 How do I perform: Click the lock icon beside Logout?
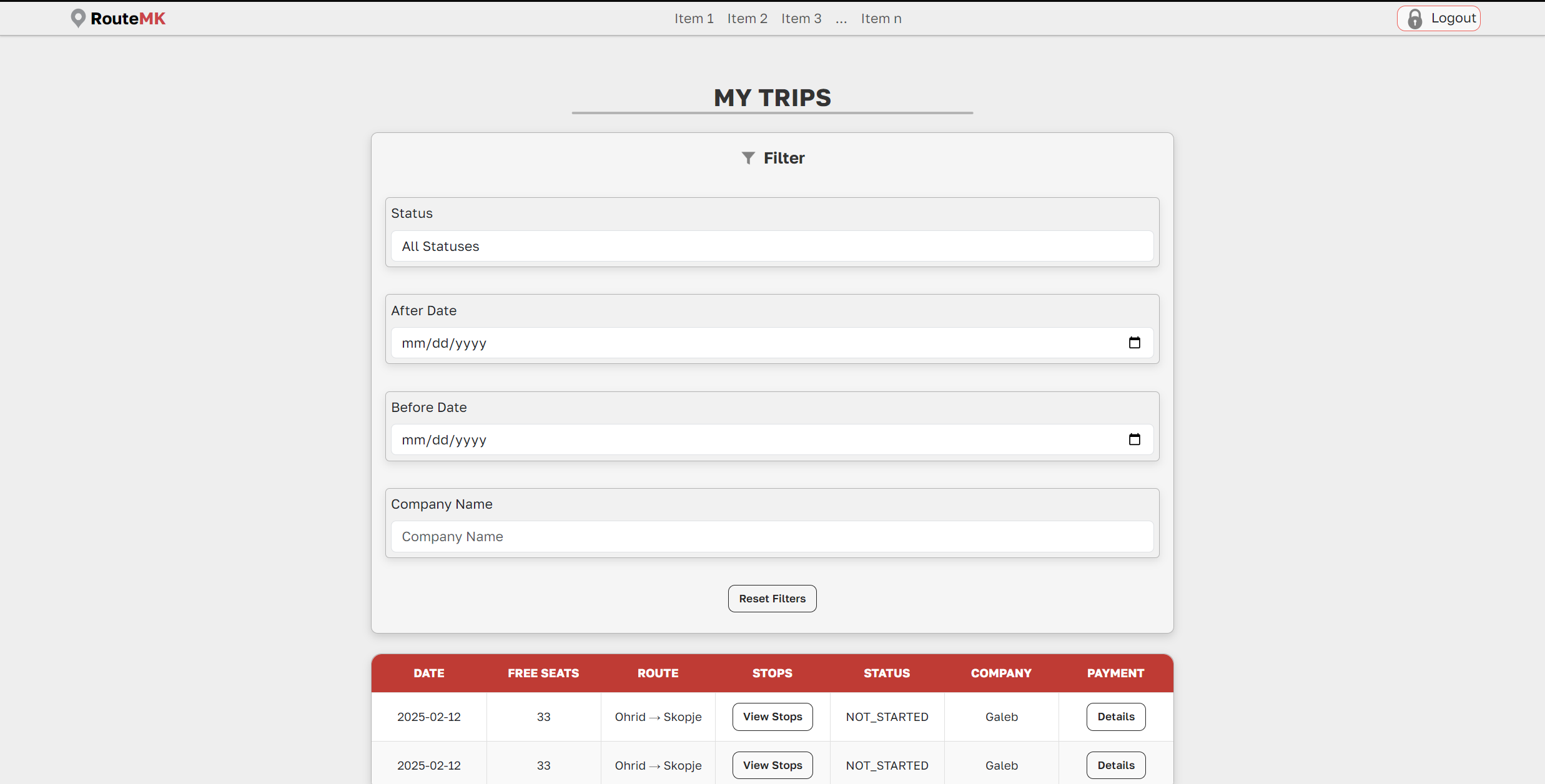pos(1414,19)
